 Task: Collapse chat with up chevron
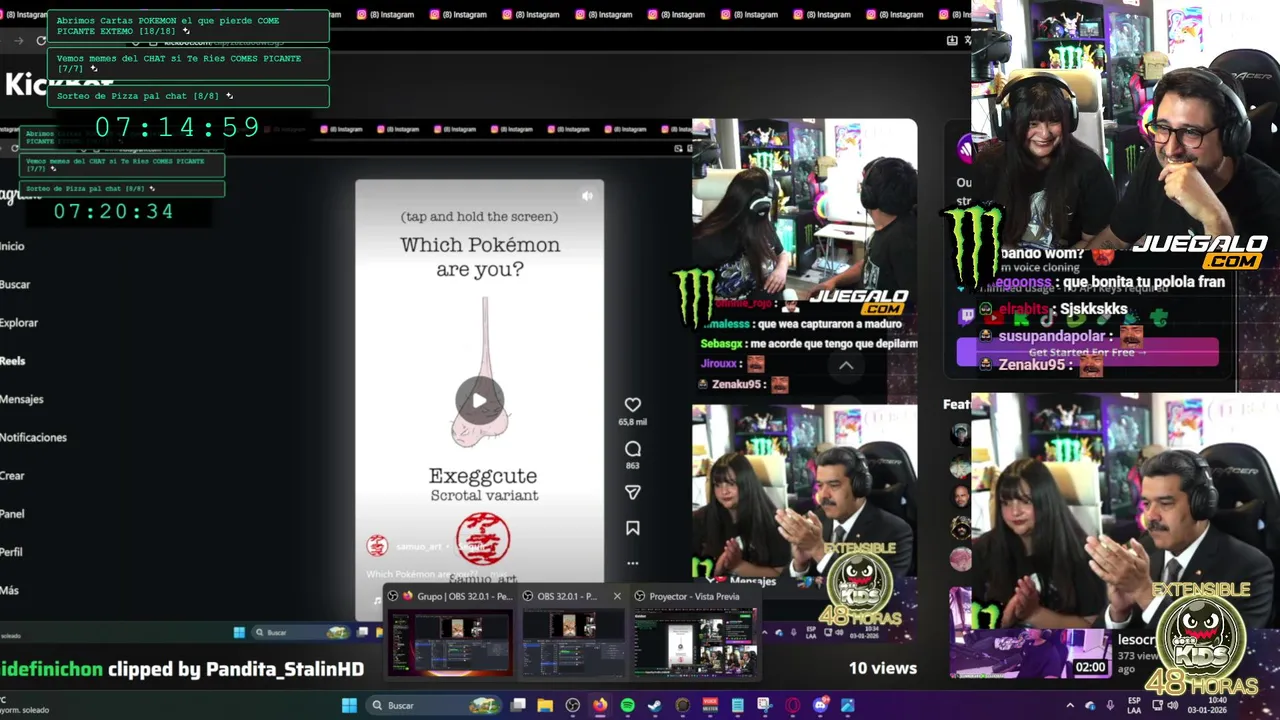tap(846, 366)
